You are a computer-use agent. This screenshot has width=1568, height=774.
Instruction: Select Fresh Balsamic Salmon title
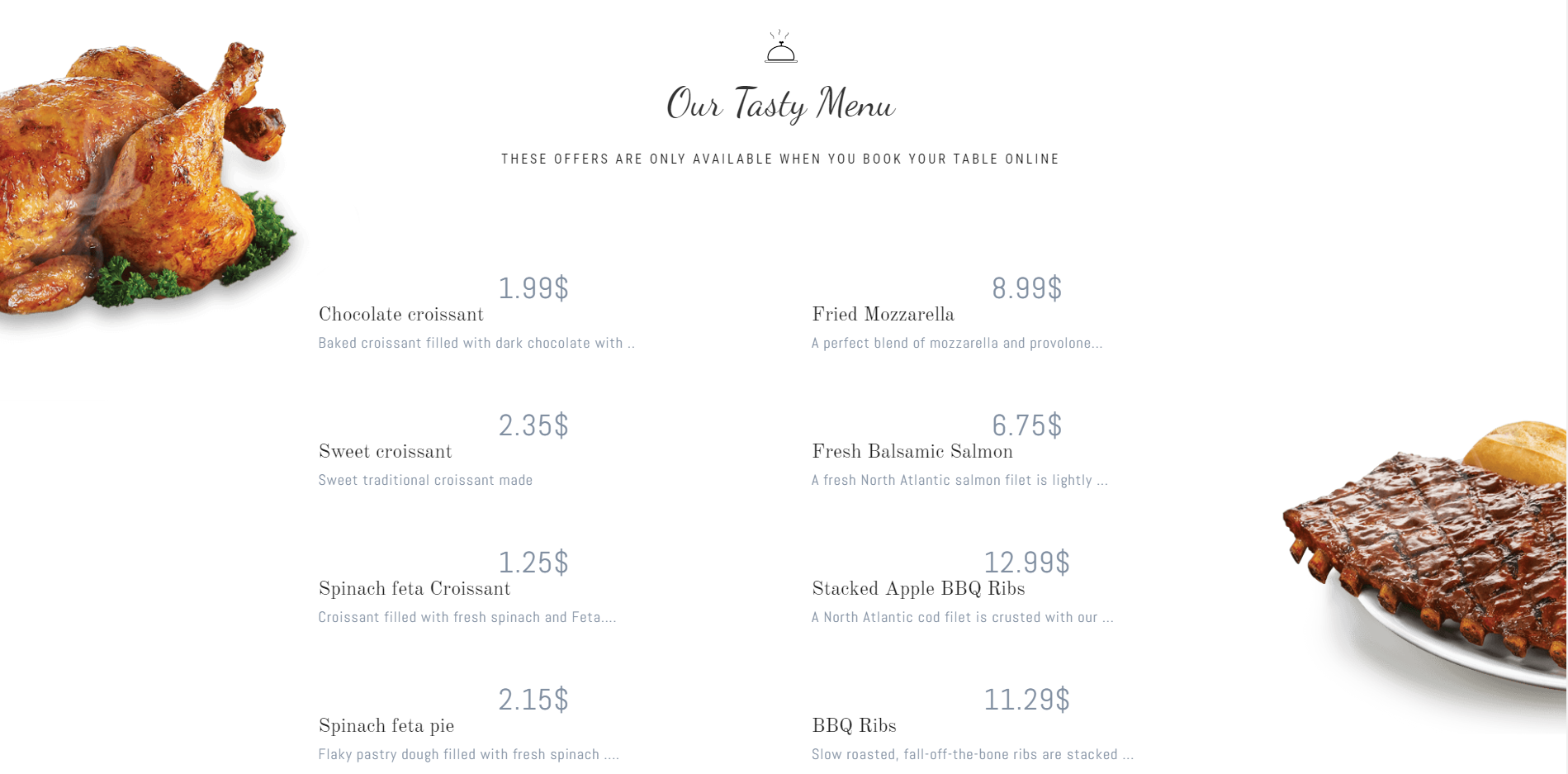coord(912,452)
